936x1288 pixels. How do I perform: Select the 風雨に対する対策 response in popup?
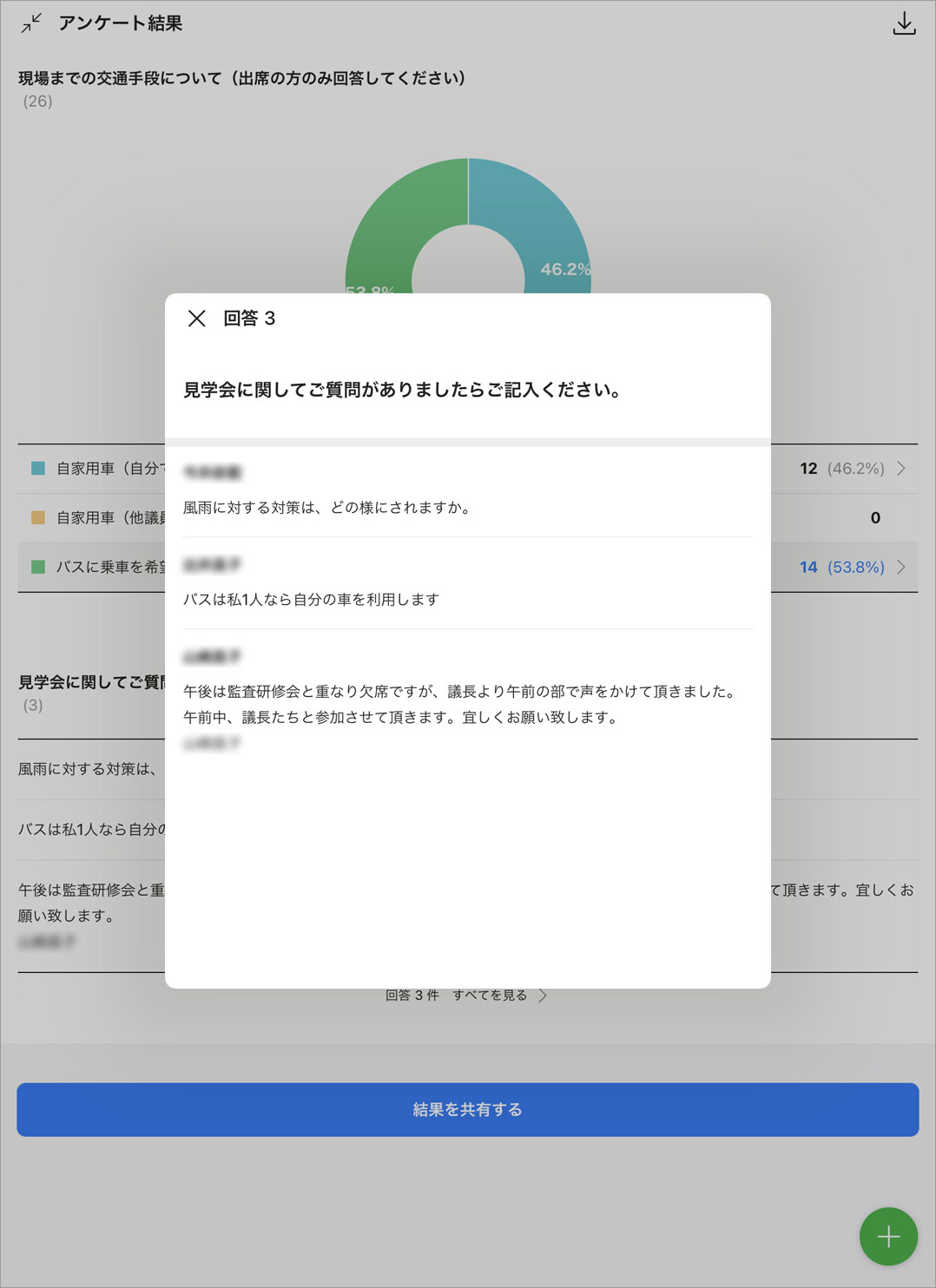pos(328,508)
